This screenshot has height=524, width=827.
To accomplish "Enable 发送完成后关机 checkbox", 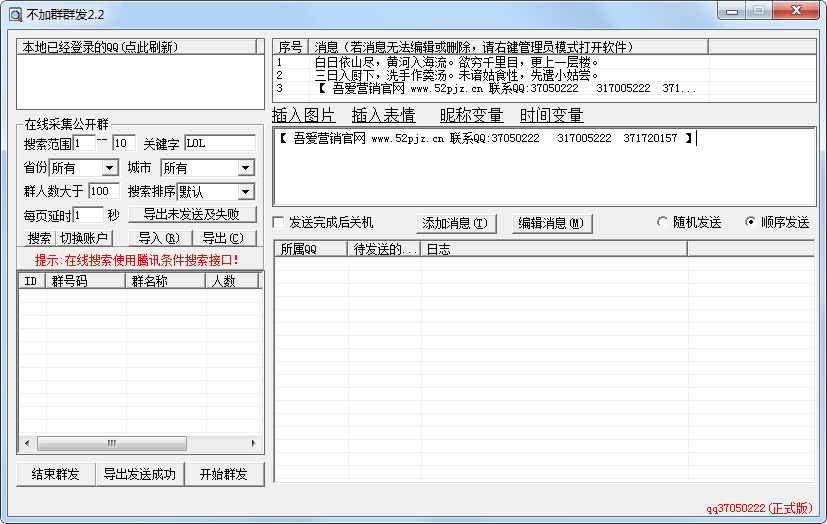I will [280, 222].
